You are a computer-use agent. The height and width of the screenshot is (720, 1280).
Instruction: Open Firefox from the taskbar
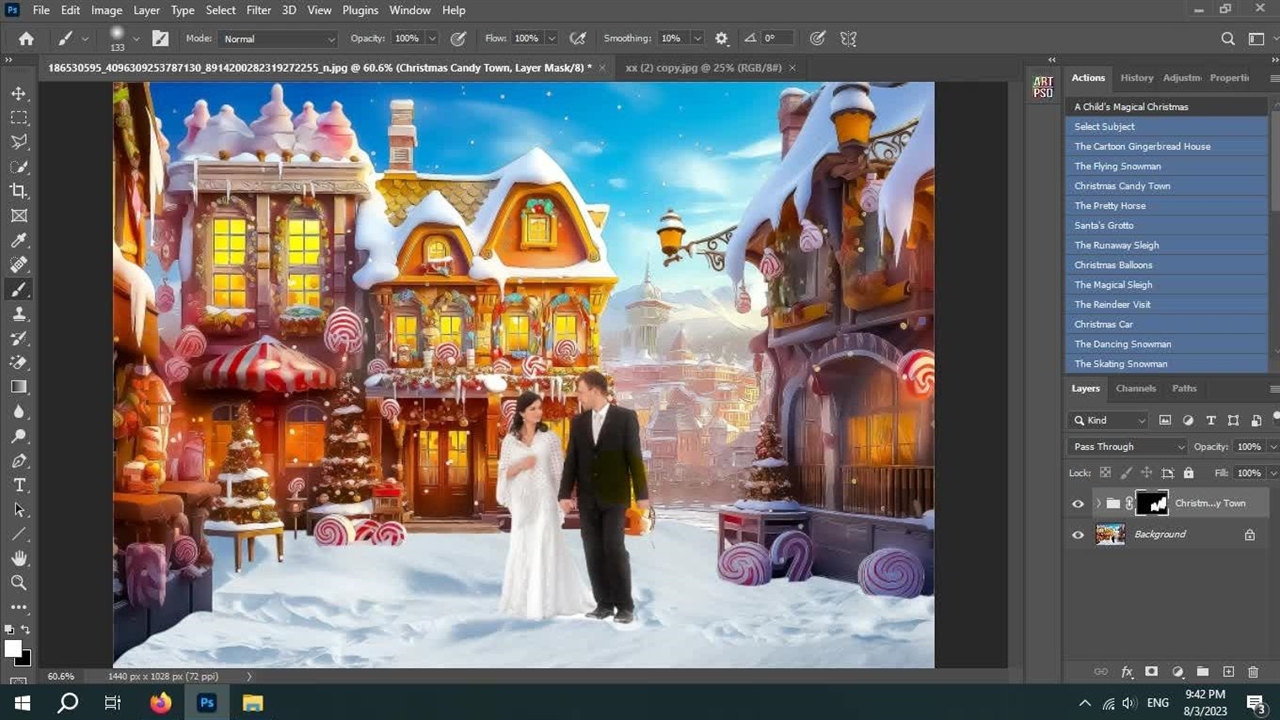(160, 703)
